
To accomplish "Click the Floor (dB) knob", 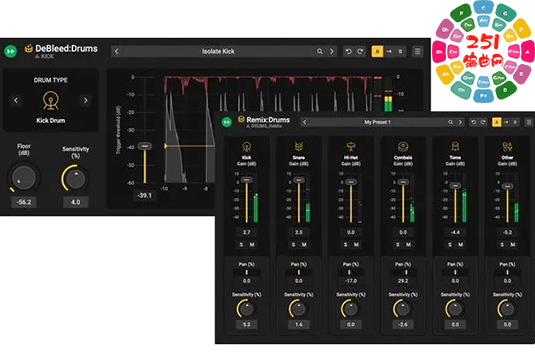I will pyautogui.click(x=24, y=177).
